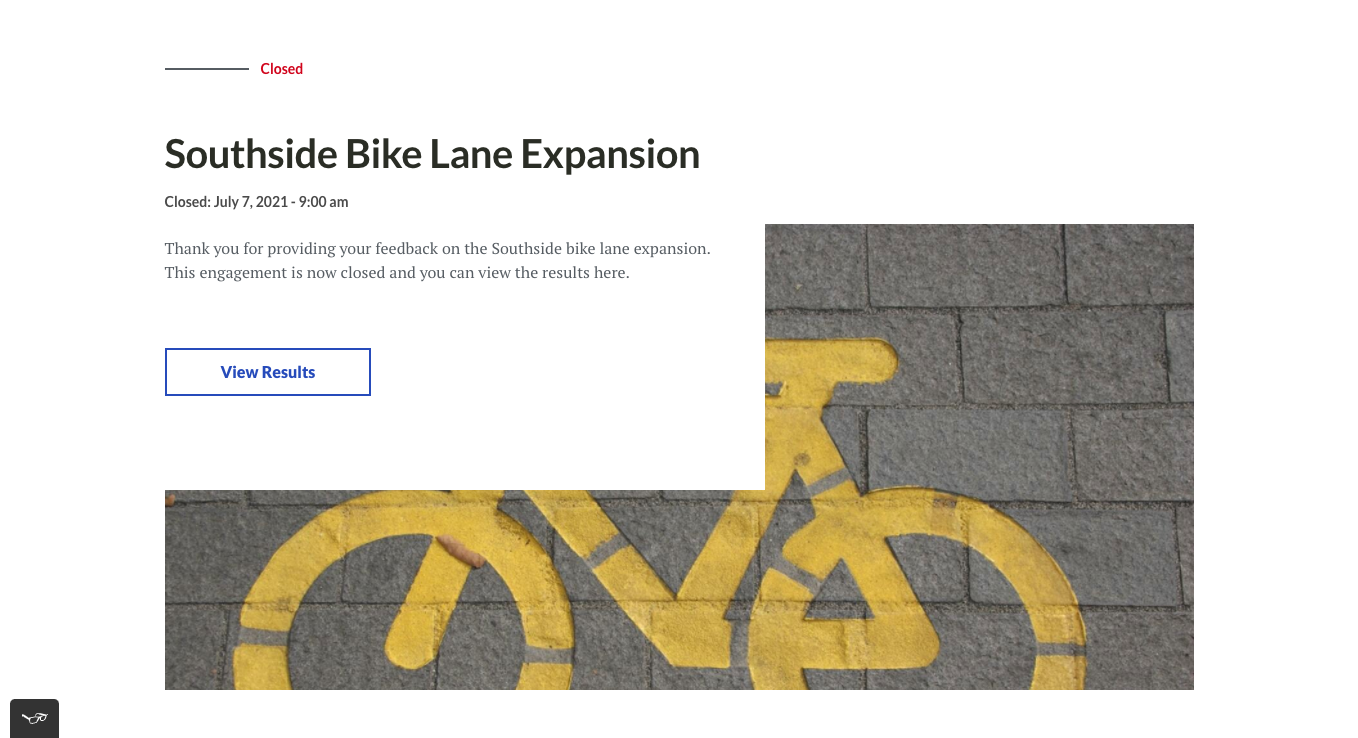The image size is (1358, 738).
Task: Select the red Closed status label
Action: point(281,69)
